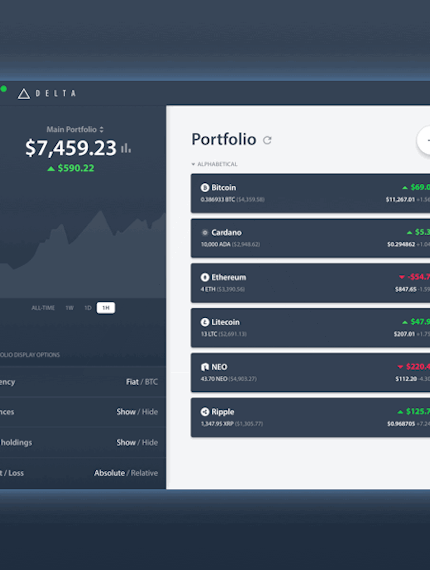The width and height of the screenshot is (430, 570).
Task: Click the Bitcoin price $11,267.01
Action: pos(400,200)
